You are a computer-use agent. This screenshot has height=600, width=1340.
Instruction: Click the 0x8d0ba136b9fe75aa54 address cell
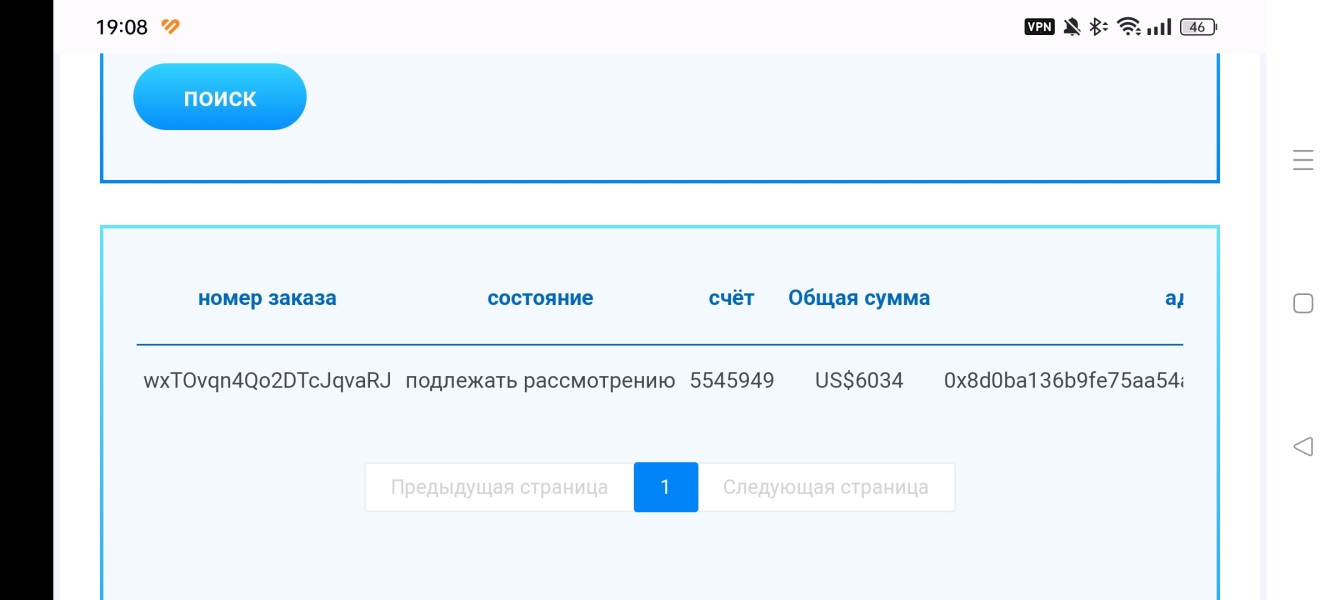click(x=1064, y=380)
